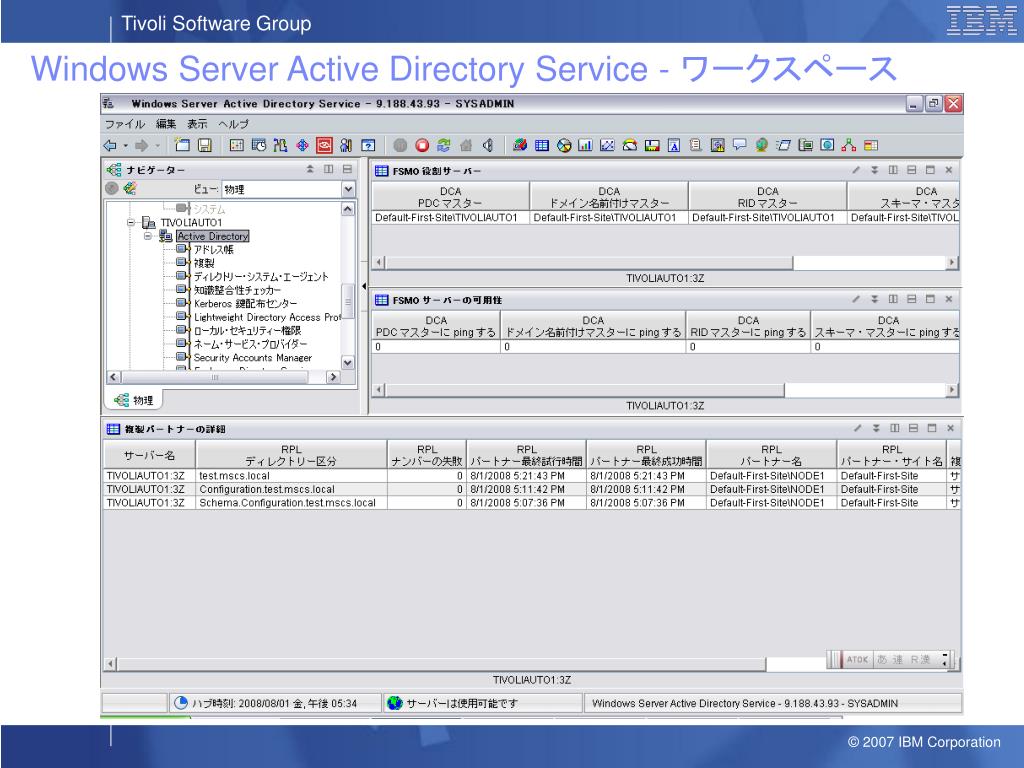Open the Back button history dropdown arrow
The width and height of the screenshot is (1024, 768).
point(125,146)
